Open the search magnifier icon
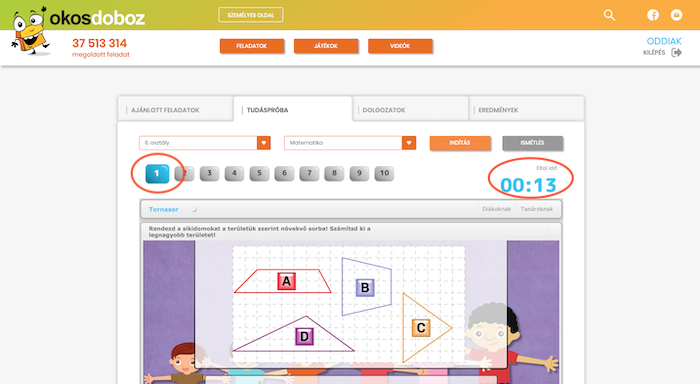The height and width of the screenshot is (384, 700). tap(609, 15)
